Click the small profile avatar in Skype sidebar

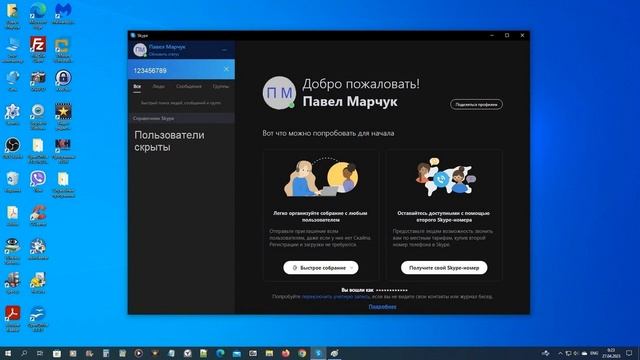coord(140,50)
